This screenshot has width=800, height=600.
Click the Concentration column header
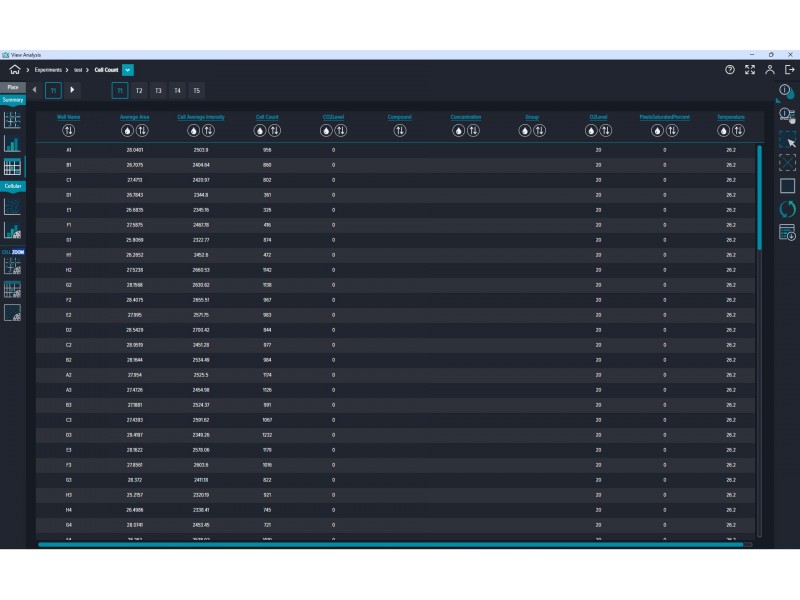point(466,117)
